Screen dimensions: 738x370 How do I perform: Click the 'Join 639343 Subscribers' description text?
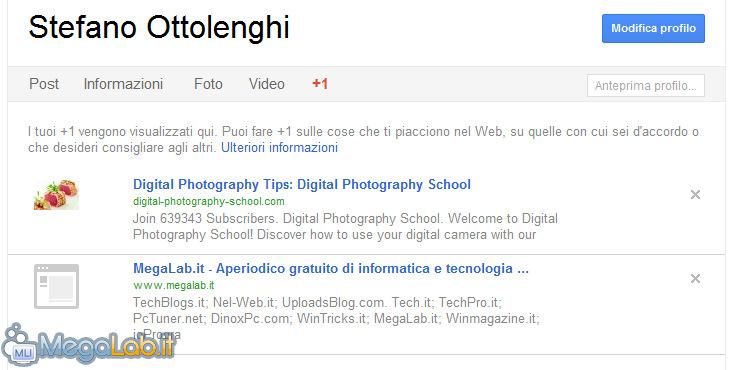coord(345,226)
